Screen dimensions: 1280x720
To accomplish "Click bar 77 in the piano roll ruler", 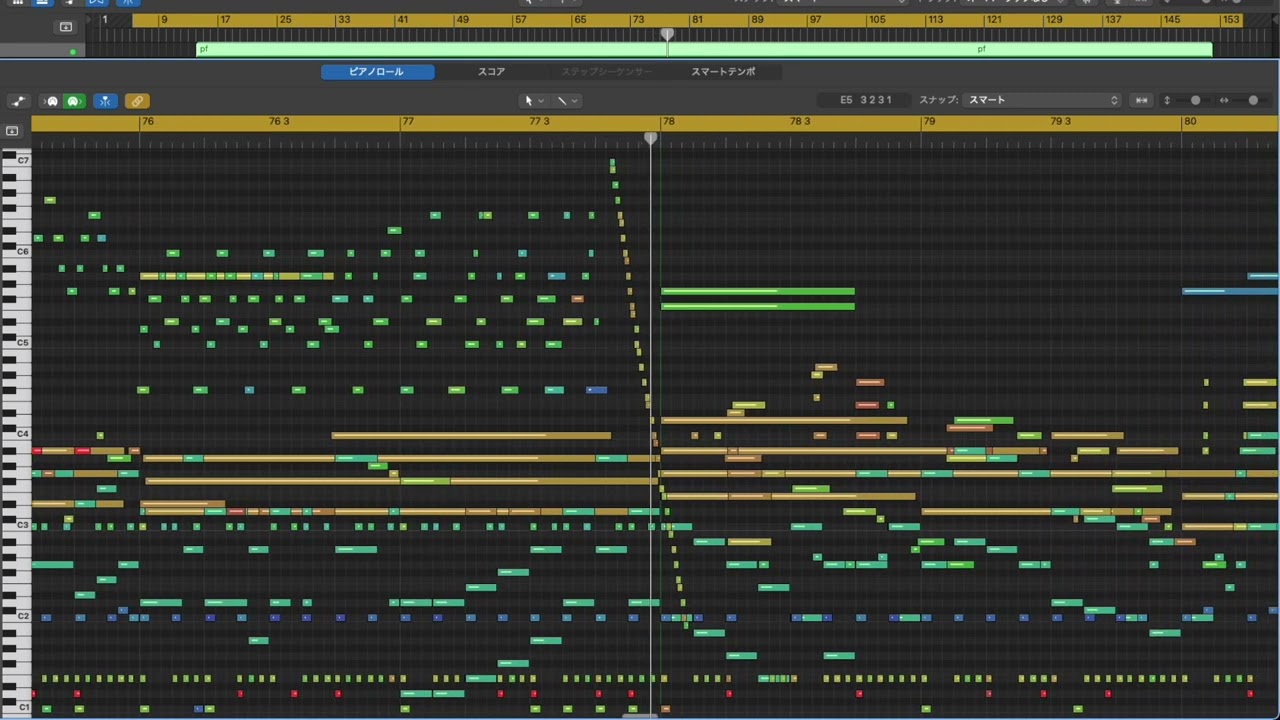I will tap(407, 121).
